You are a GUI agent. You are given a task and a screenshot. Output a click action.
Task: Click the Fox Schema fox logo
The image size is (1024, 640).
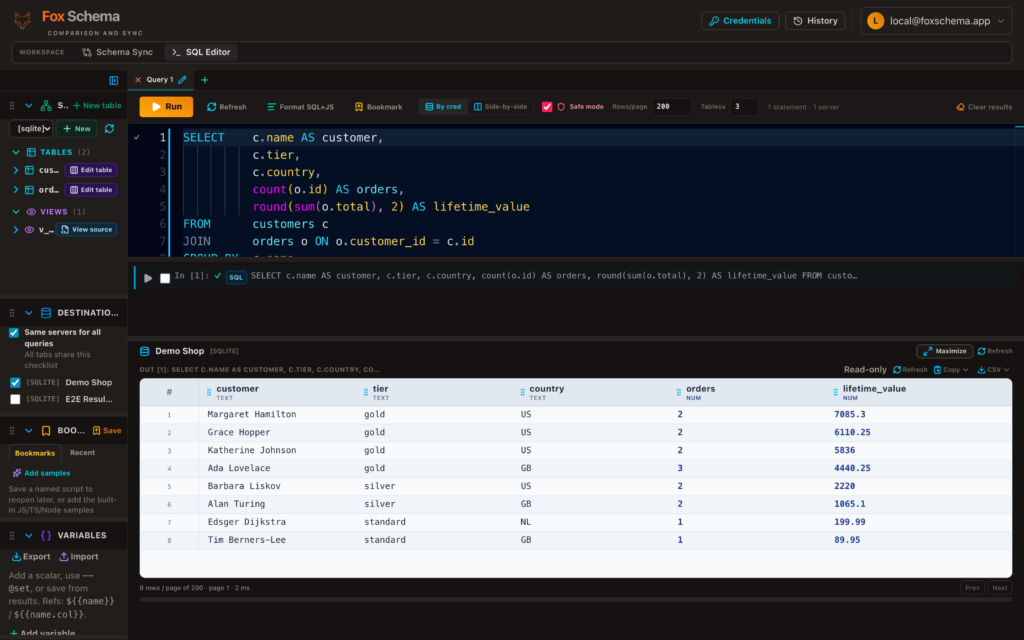click(22, 20)
